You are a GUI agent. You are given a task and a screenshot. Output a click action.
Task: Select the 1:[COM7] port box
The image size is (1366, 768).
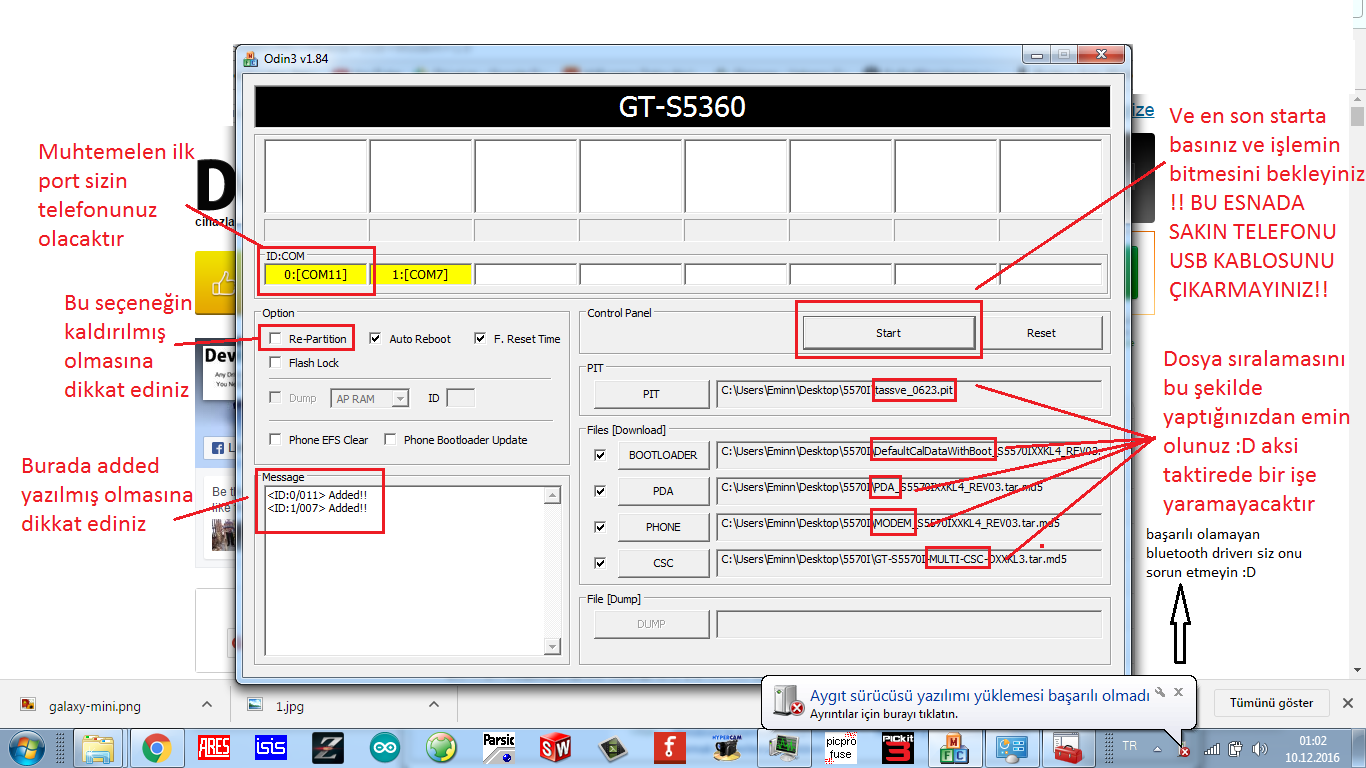point(421,274)
